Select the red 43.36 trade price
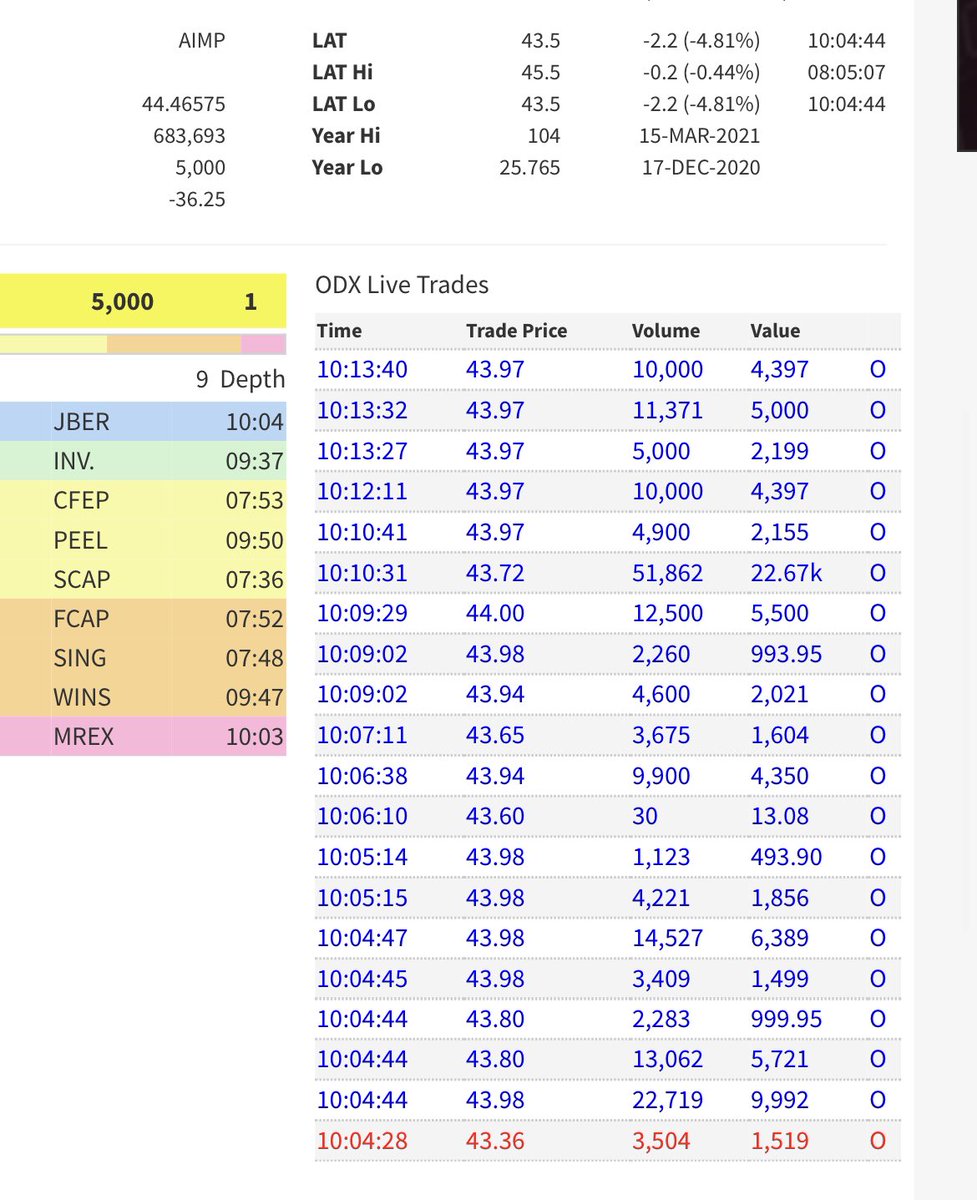Image resolution: width=977 pixels, height=1200 pixels. pos(495,1141)
